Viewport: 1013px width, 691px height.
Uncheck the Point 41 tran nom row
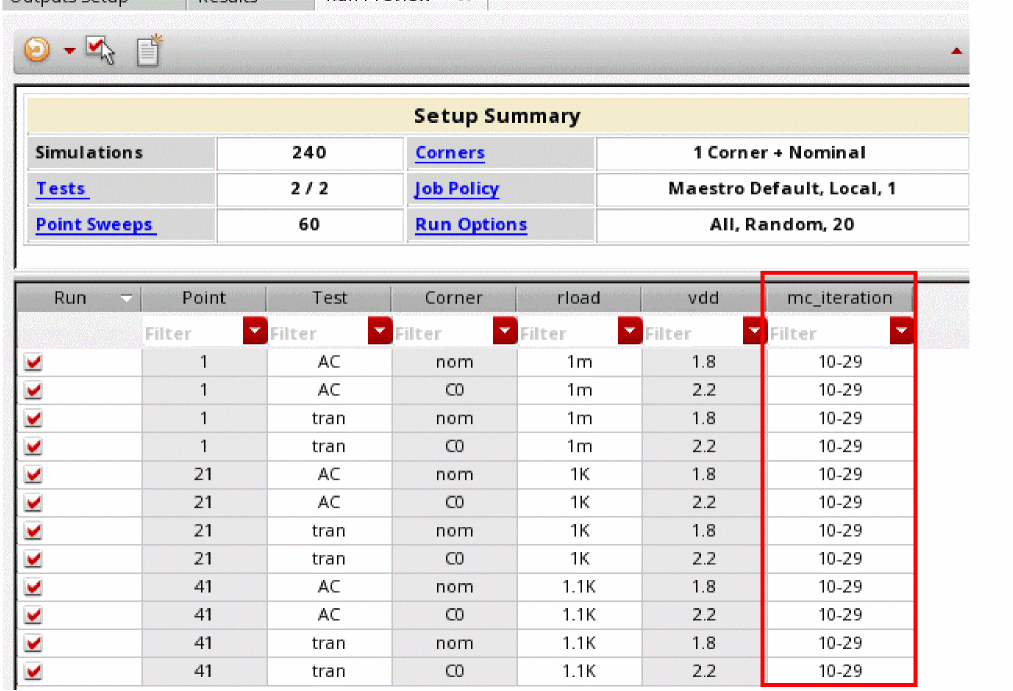pos(34,643)
